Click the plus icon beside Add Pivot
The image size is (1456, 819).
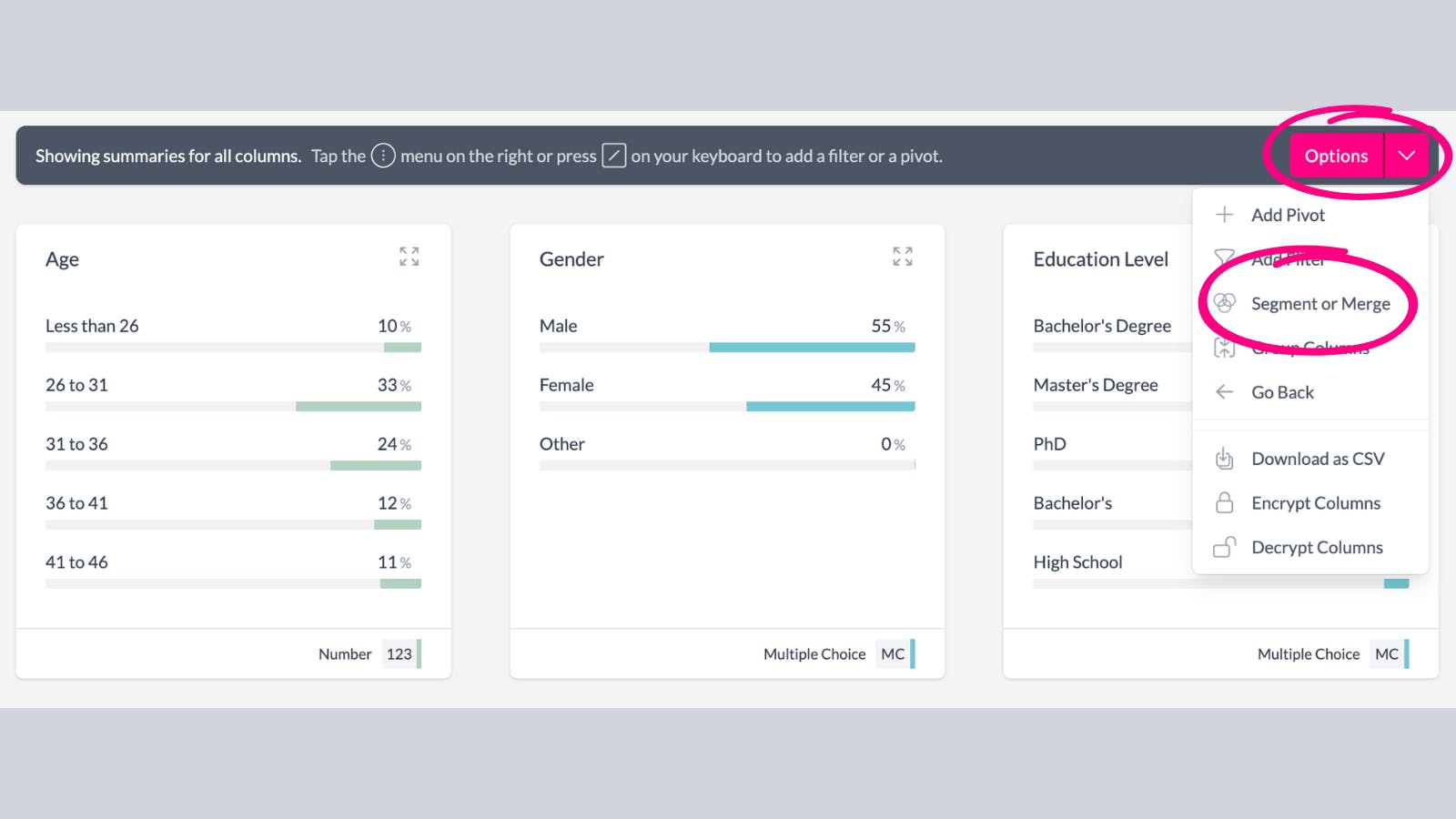[1225, 215]
